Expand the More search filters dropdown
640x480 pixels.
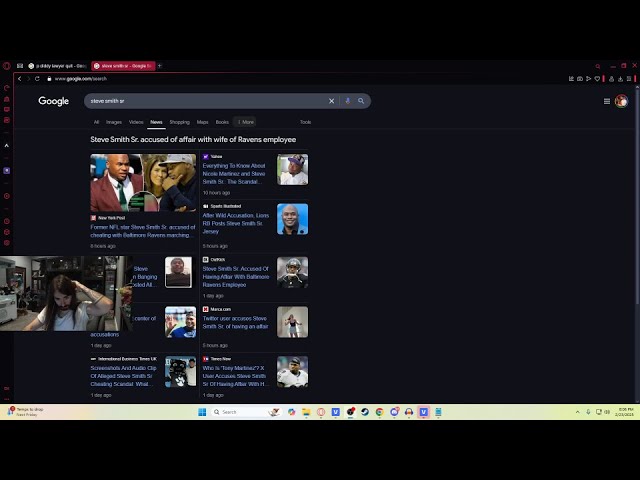(x=245, y=122)
